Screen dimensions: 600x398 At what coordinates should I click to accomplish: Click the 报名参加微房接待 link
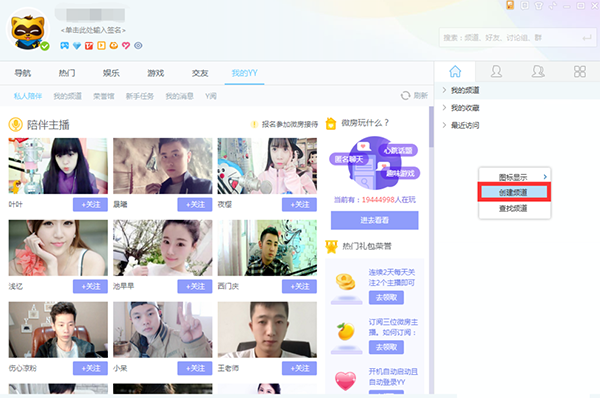pyautogui.click(x=290, y=124)
